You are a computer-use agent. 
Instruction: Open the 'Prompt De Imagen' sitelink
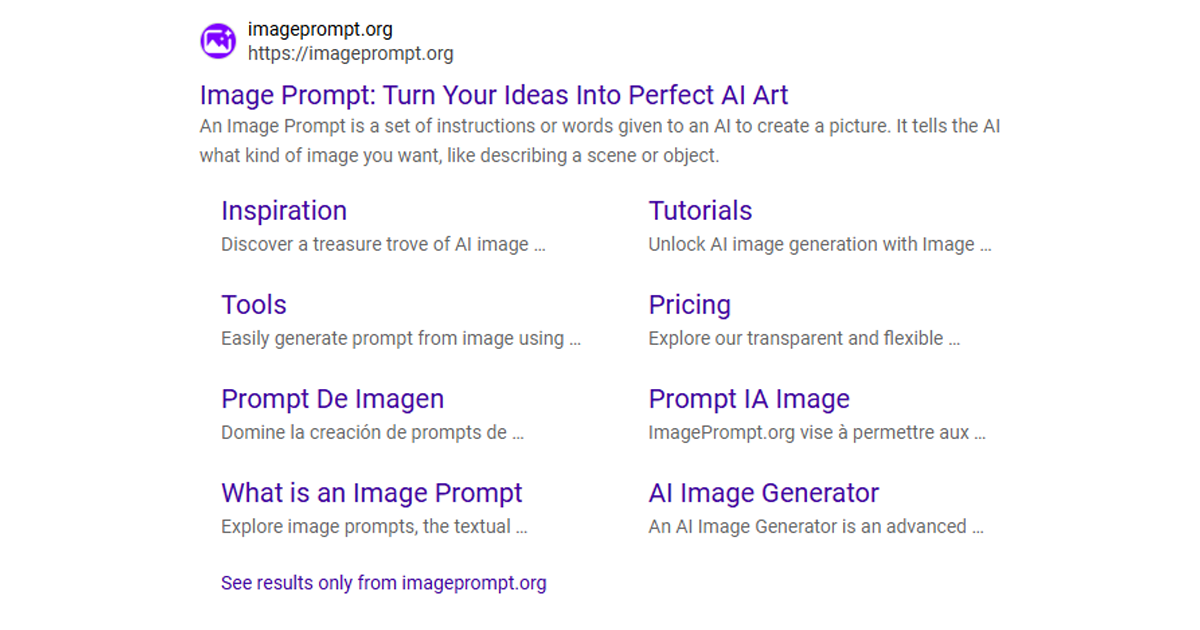point(332,399)
